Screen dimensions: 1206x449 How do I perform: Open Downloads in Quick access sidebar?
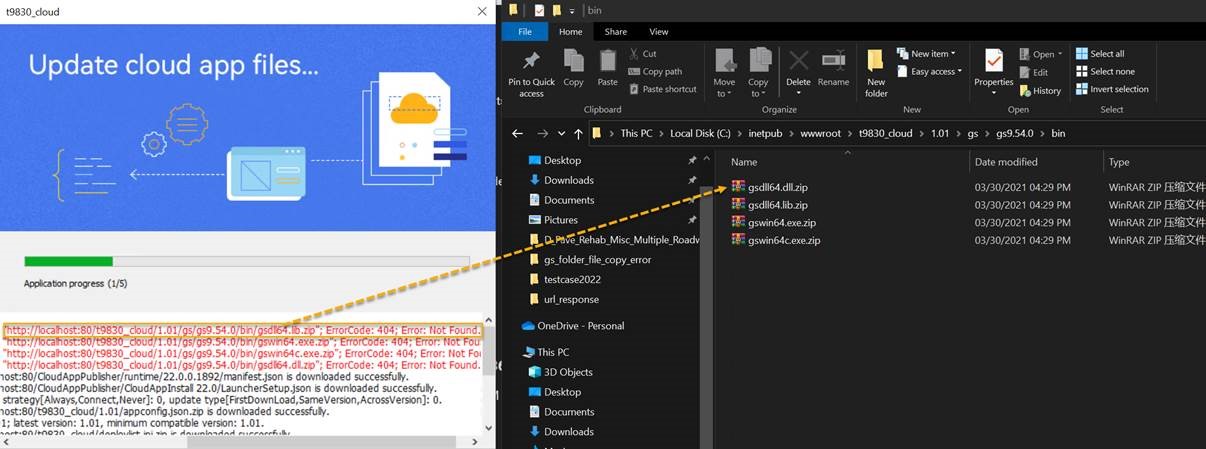(568, 180)
